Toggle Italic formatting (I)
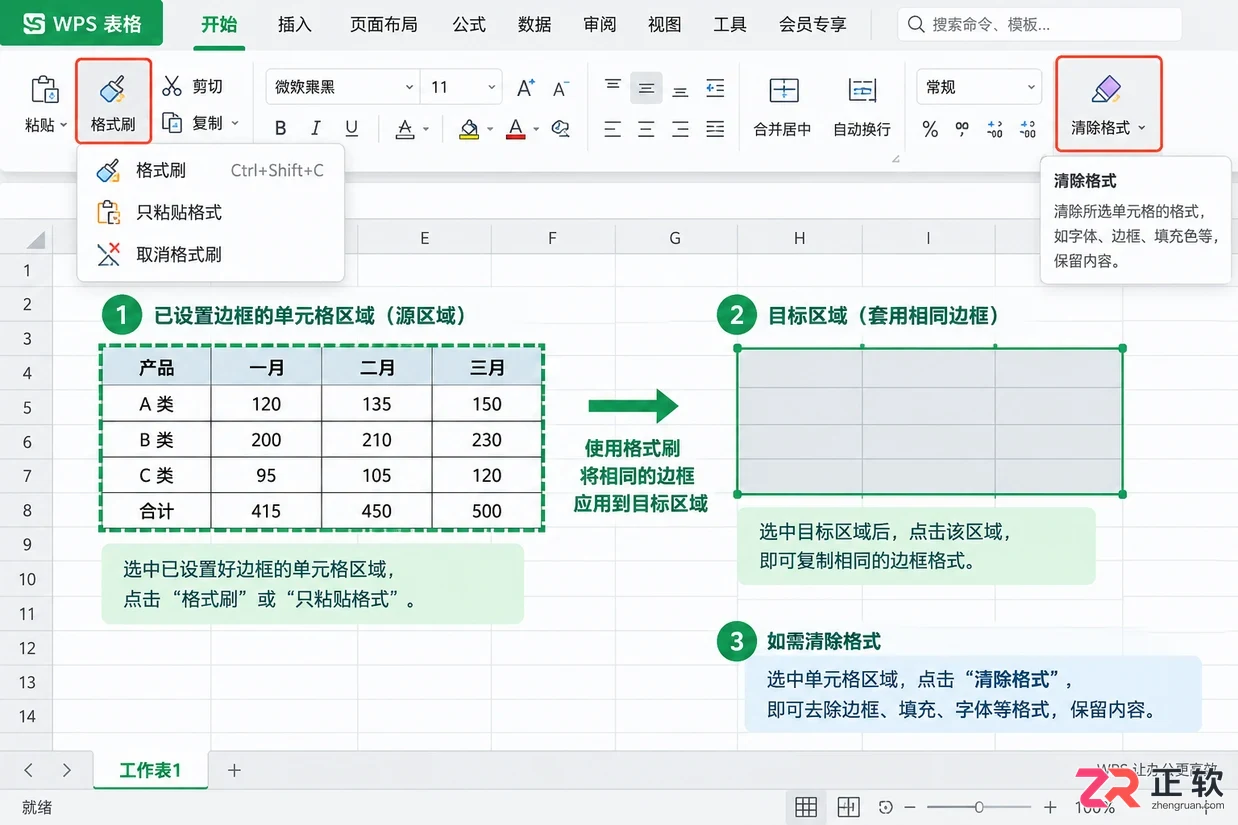Screen dimensions: 1238x825 [x=316, y=128]
